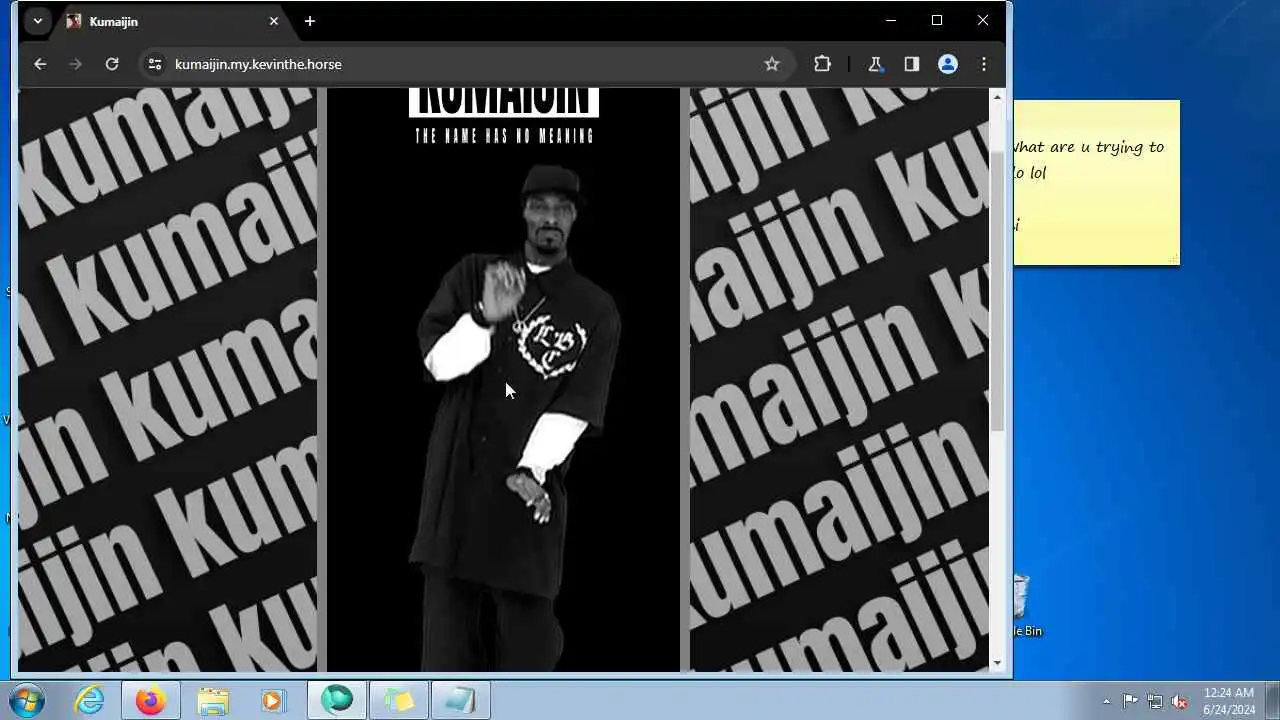The height and width of the screenshot is (720, 1280).
Task: Open the Recycle Bin desktop icon
Action: point(1025,605)
